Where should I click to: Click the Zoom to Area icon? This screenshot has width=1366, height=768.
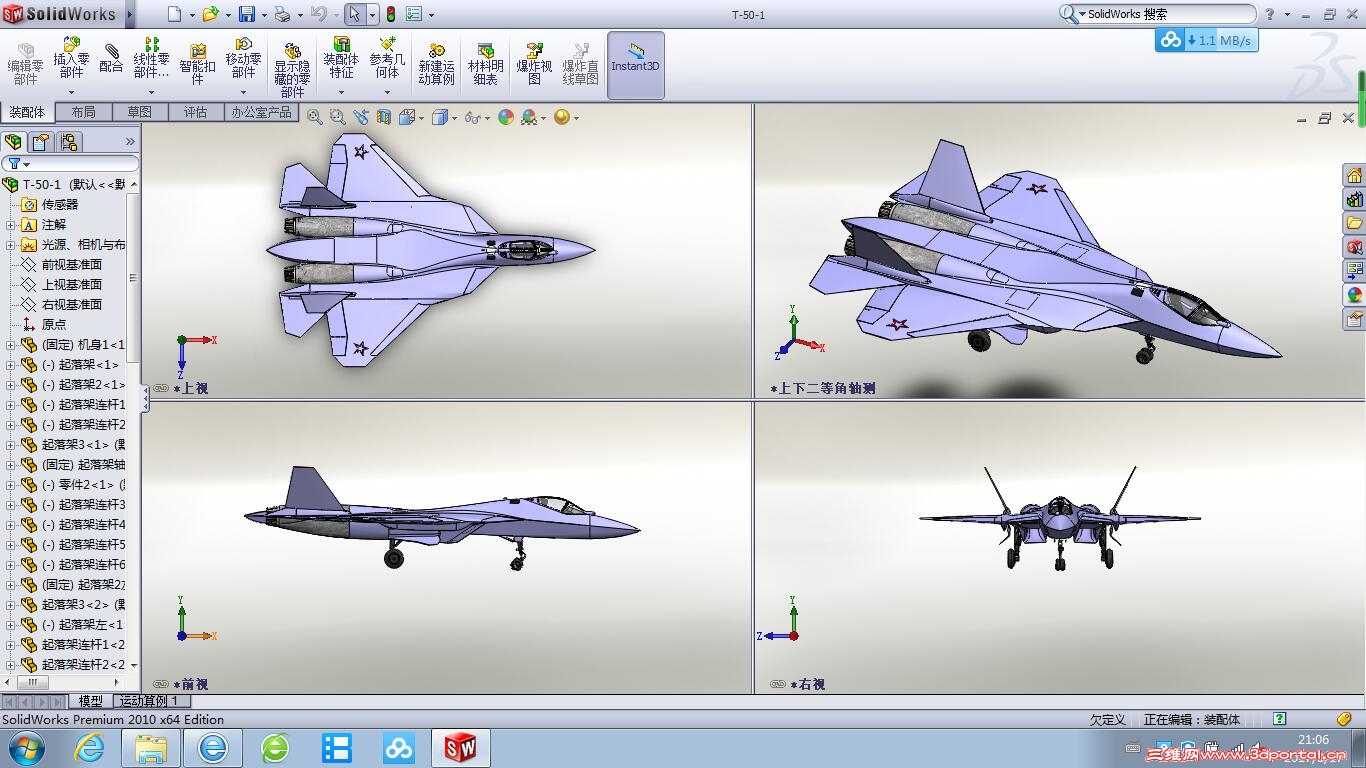[x=339, y=117]
